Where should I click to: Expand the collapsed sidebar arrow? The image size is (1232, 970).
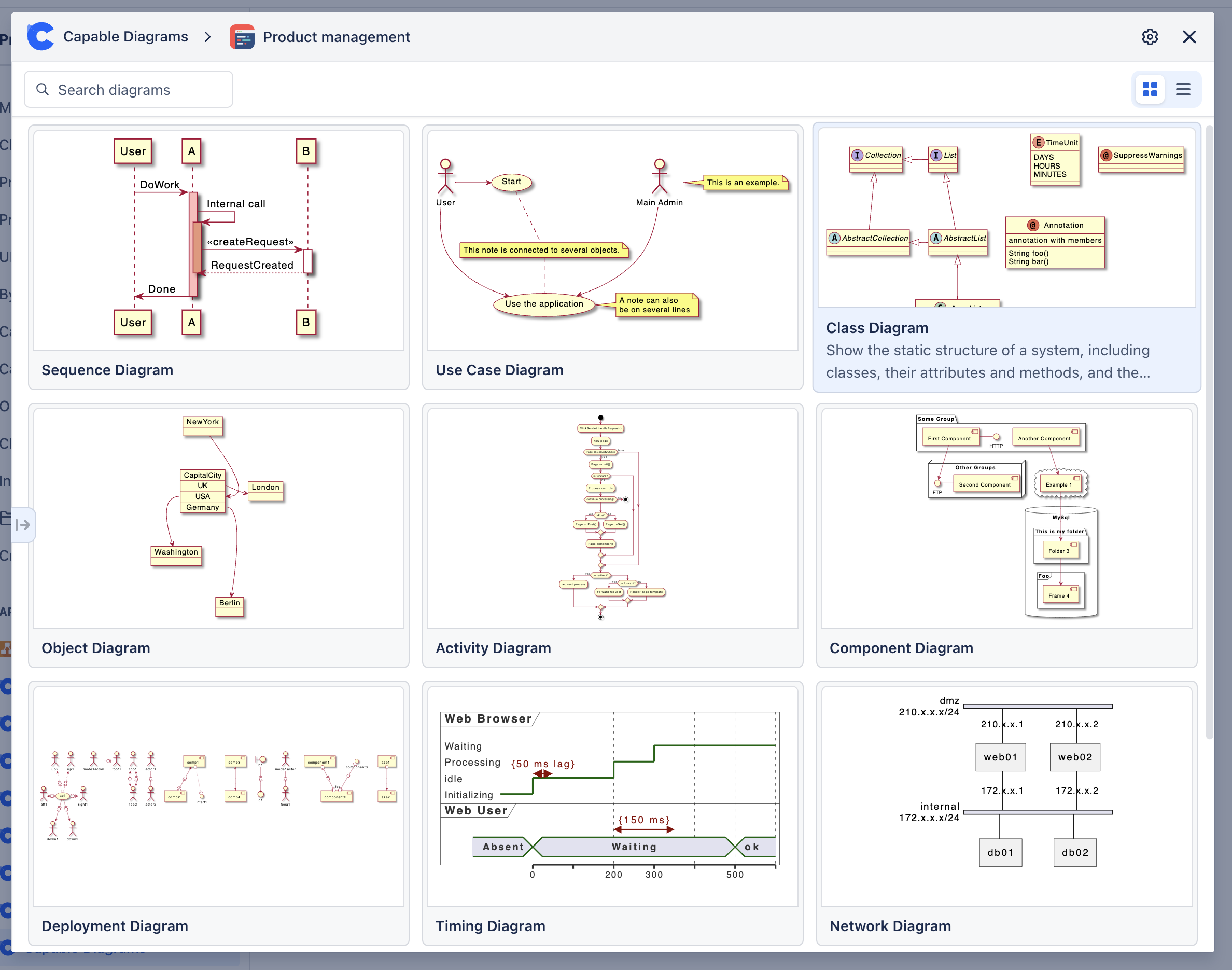(x=23, y=525)
